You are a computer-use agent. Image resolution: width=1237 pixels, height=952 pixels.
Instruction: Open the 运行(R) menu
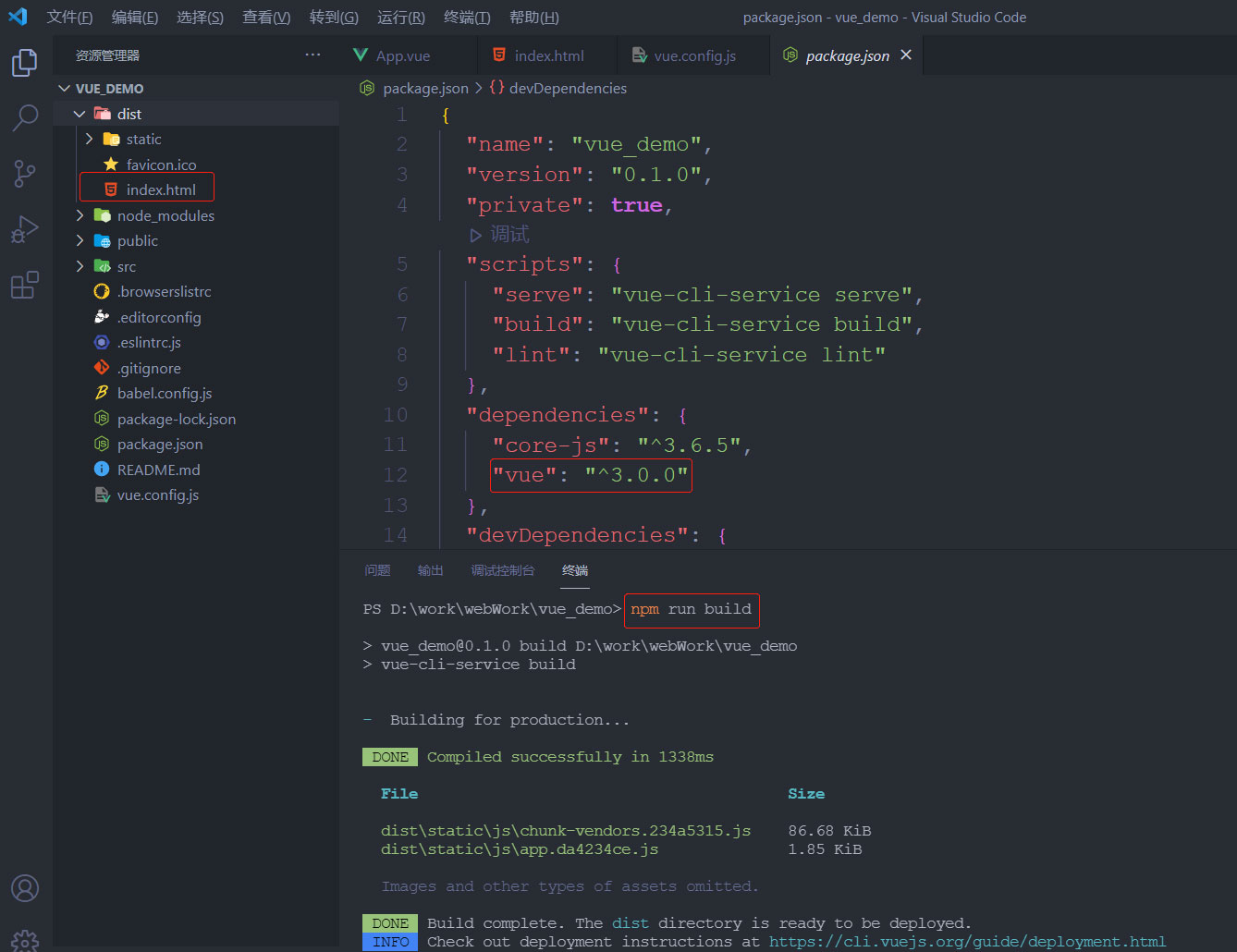(x=401, y=18)
